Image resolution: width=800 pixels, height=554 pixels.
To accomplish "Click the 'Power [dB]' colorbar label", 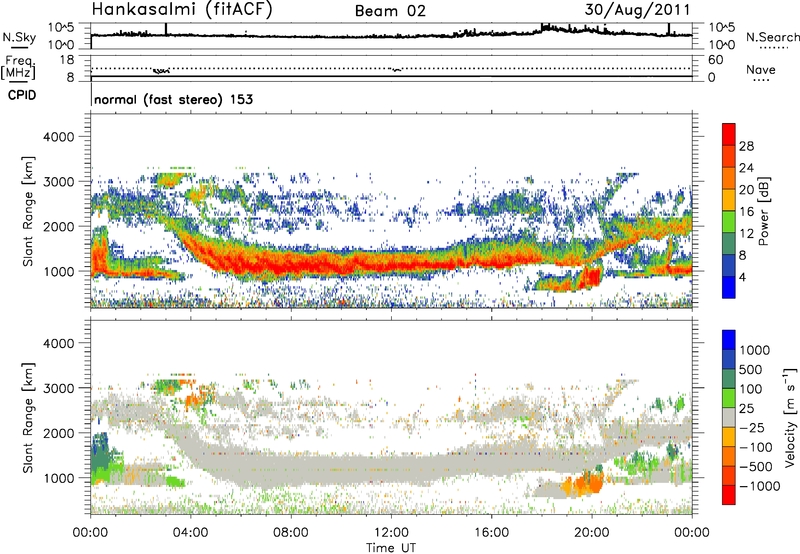I will click(x=763, y=211).
